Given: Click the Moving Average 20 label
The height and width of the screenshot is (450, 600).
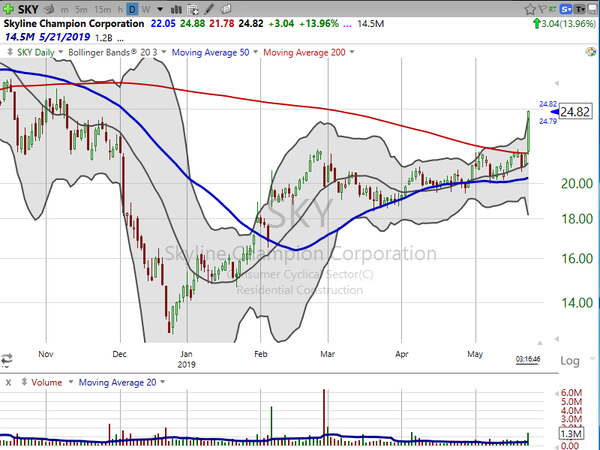Looking at the screenshot, I should [117, 382].
